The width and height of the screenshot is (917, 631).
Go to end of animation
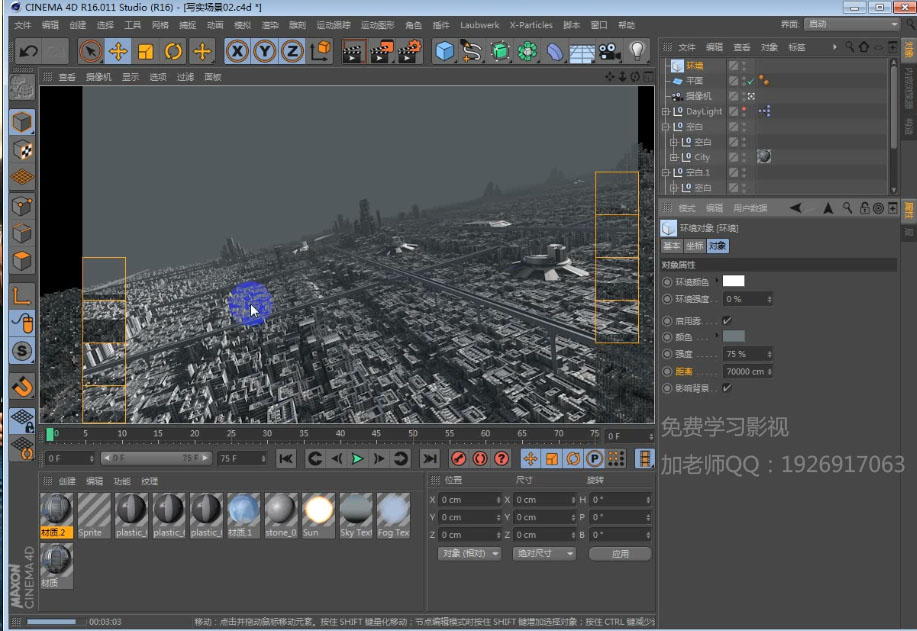pos(430,459)
